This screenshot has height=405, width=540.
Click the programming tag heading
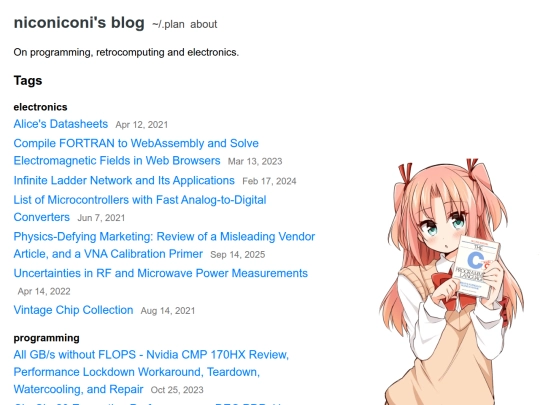(46, 338)
